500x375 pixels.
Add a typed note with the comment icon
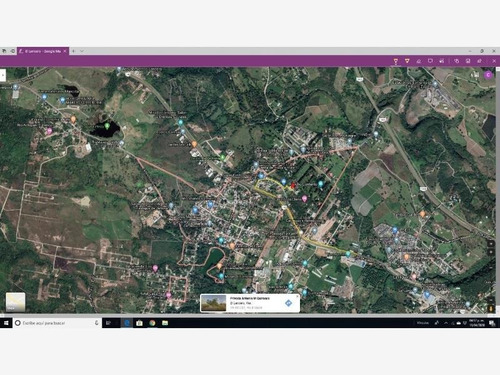pyautogui.click(x=430, y=61)
